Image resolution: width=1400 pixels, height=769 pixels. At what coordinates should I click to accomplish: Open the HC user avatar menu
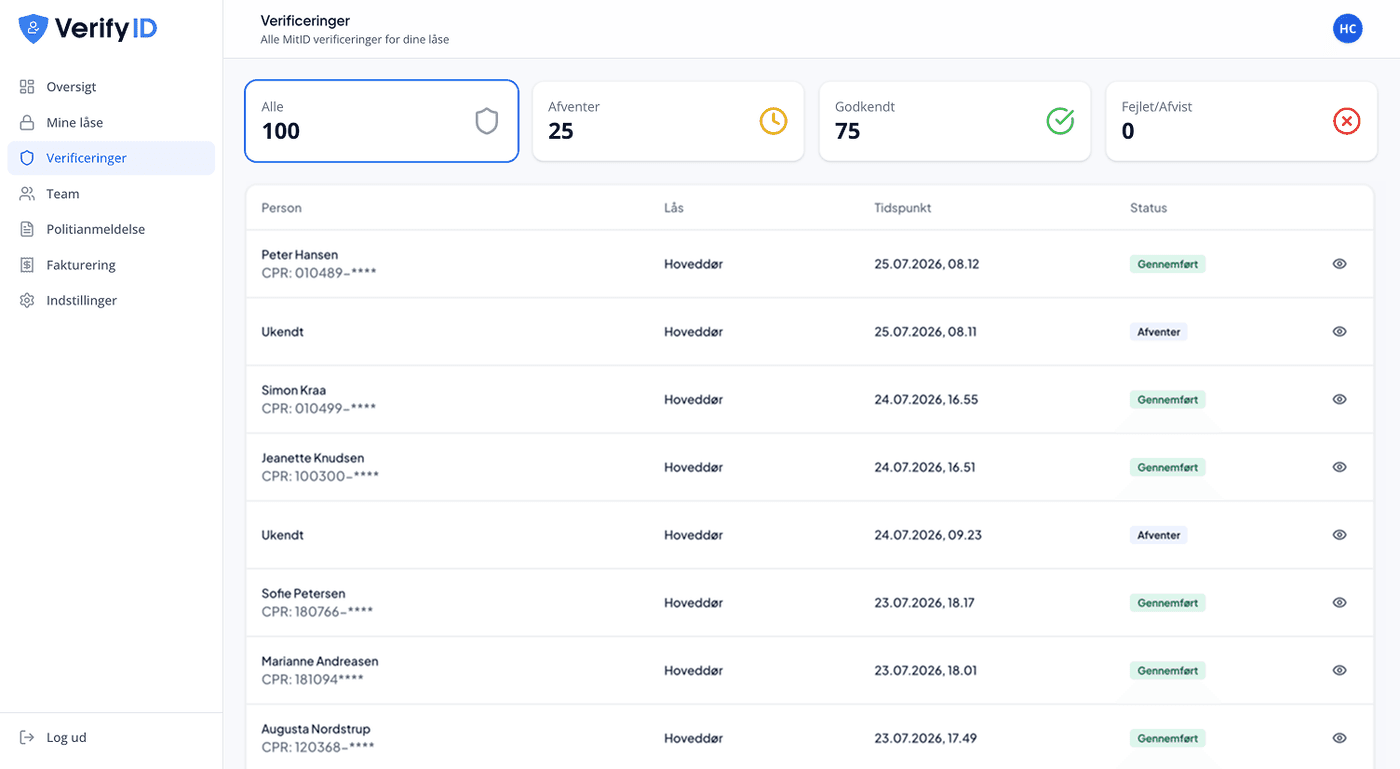point(1348,29)
